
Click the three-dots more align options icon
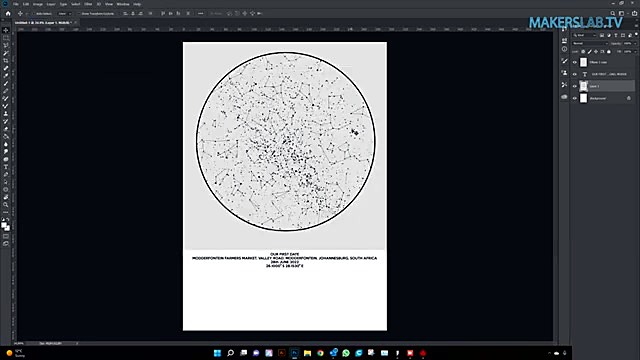(x=200, y=13)
